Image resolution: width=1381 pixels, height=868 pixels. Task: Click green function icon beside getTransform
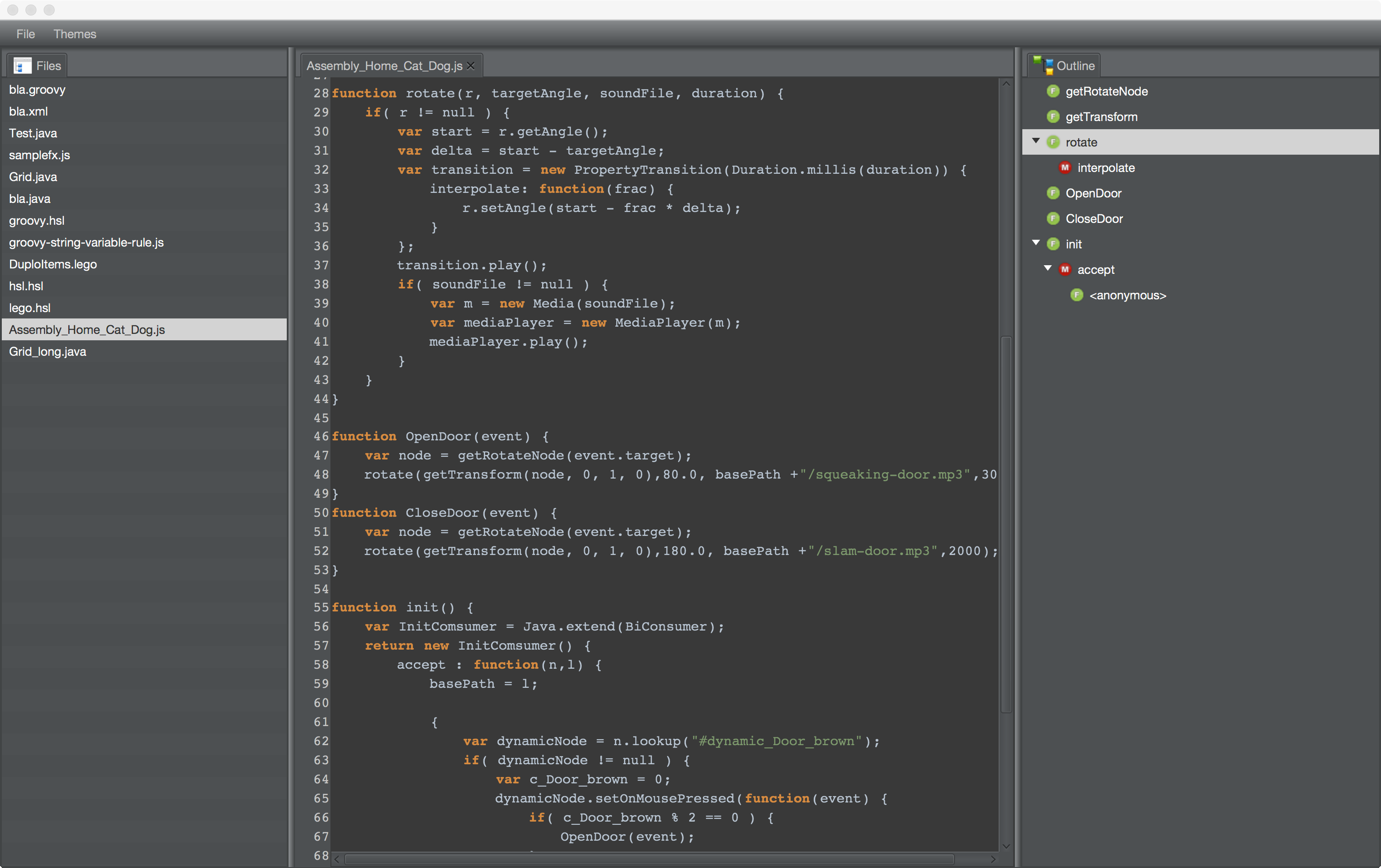[x=1053, y=117]
